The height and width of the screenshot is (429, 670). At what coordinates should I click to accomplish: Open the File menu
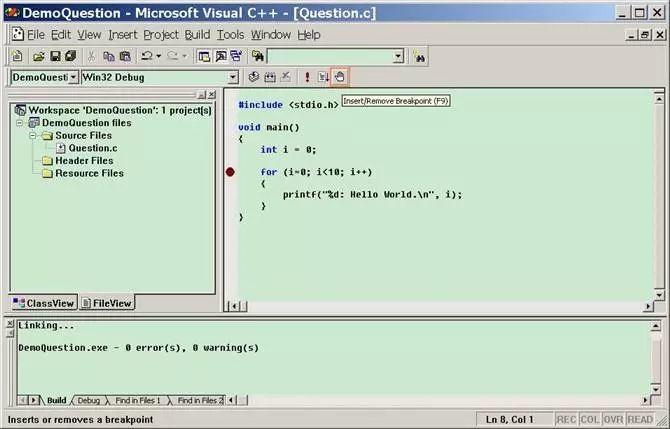(36, 35)
